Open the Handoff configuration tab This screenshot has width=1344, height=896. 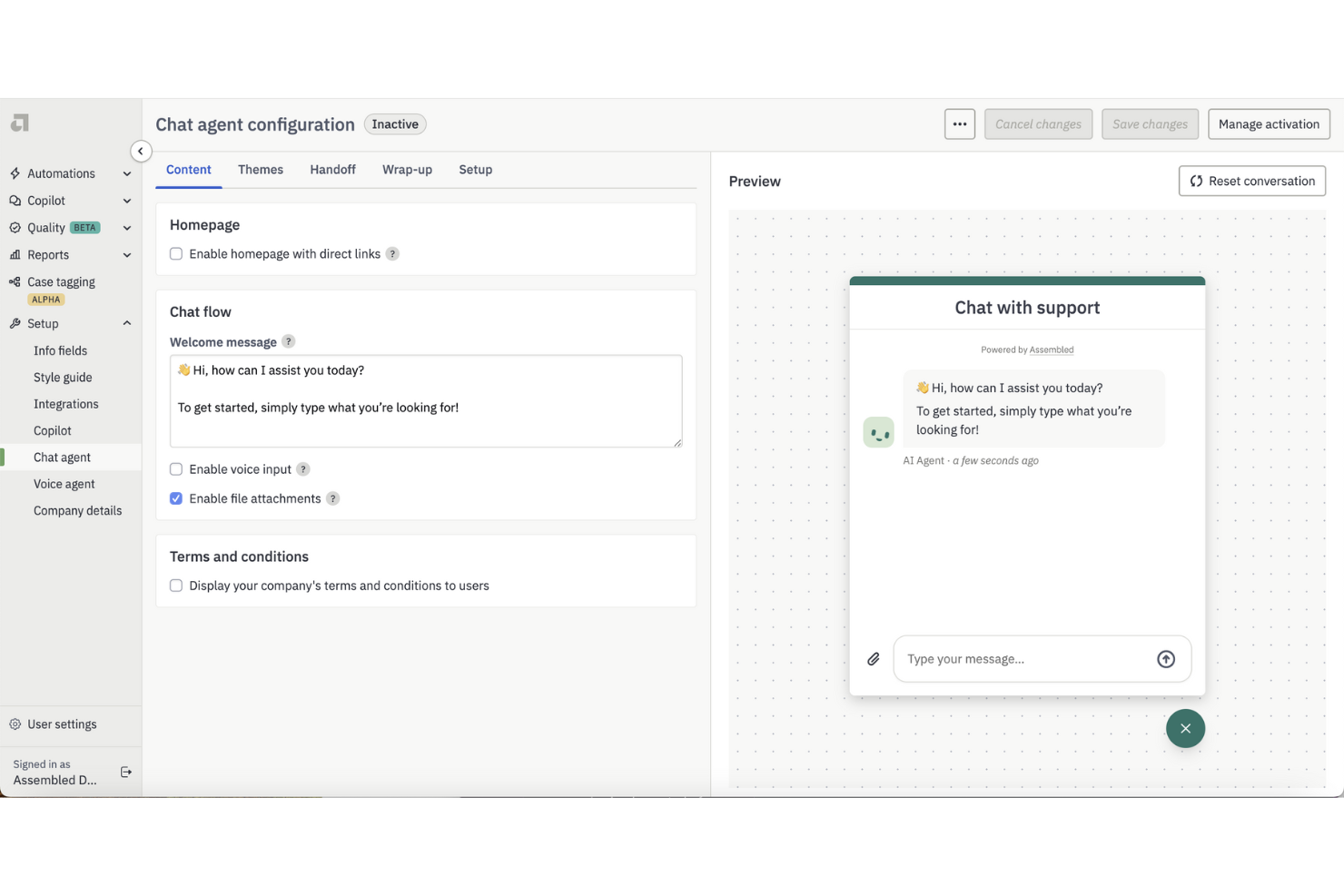point(332,169)
